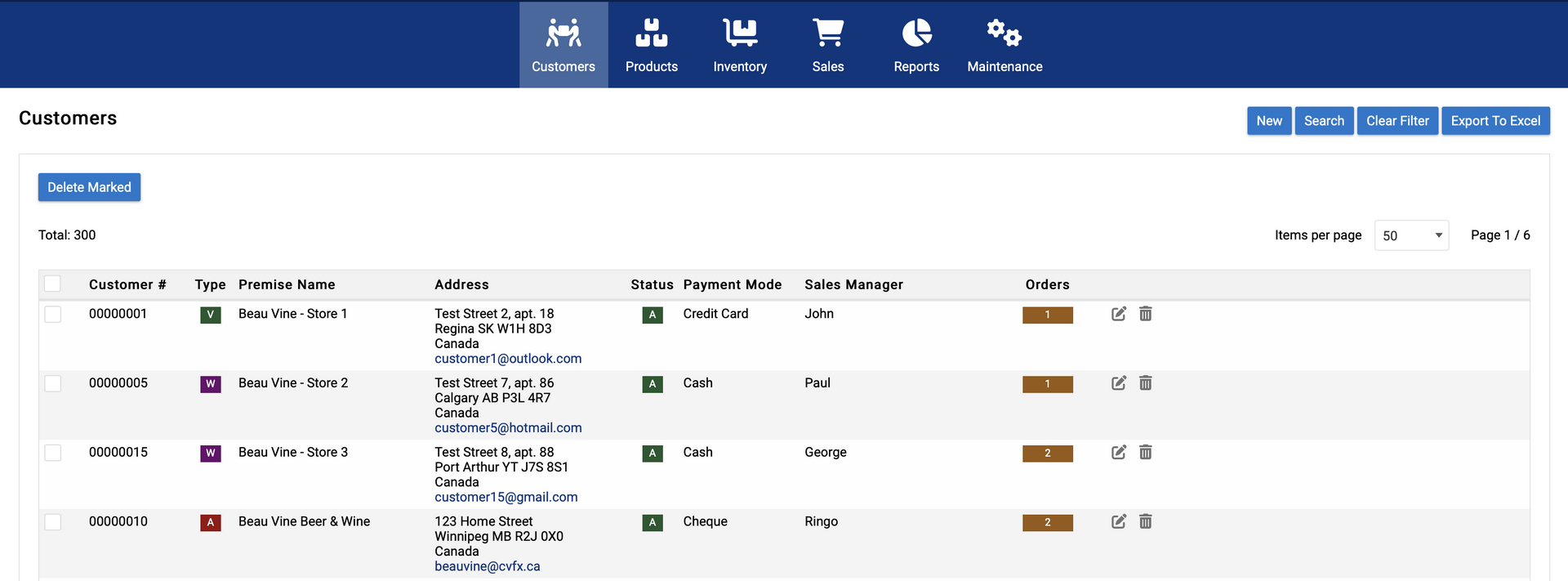
Task: Click the orange Orders badge for Store 2
Action: click(1047, 384)
